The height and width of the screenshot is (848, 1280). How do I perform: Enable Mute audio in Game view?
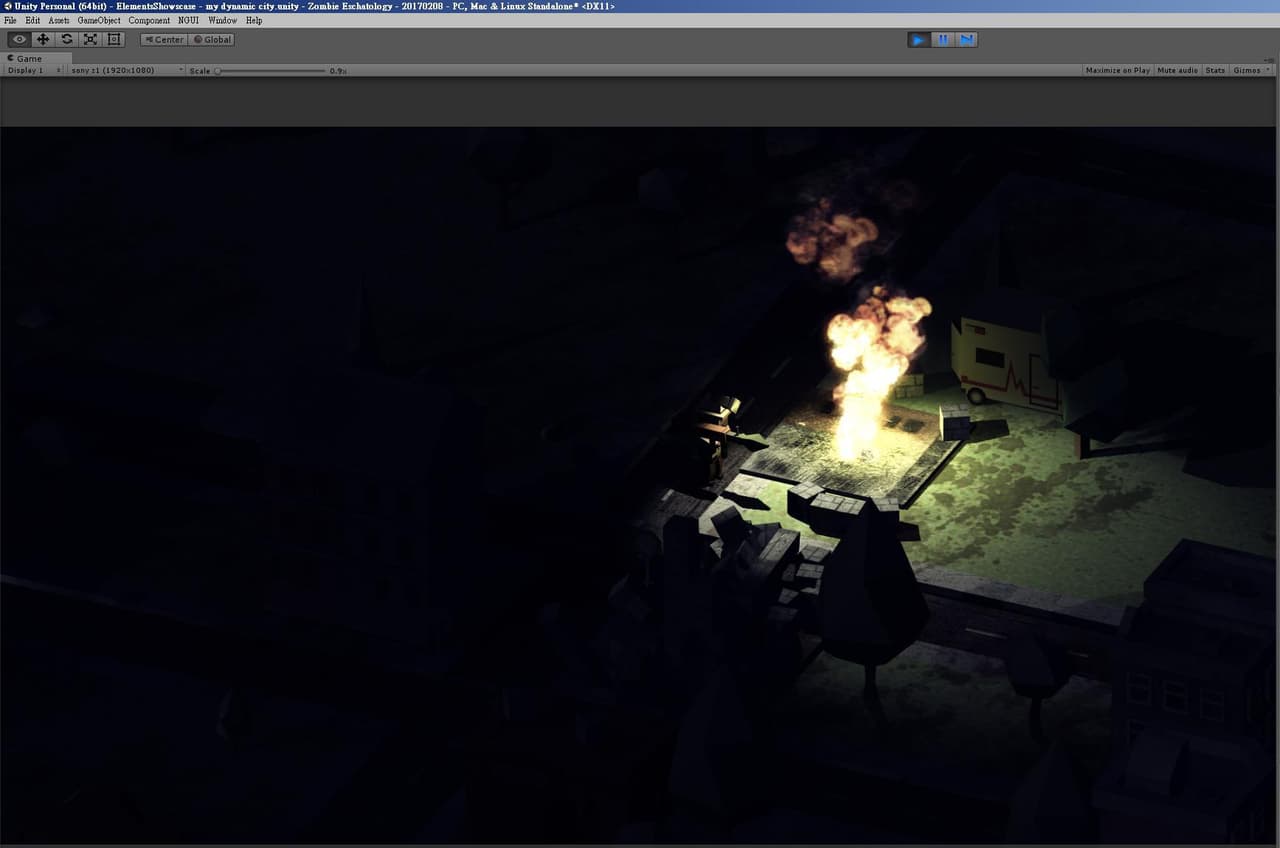coord(1177,70)
